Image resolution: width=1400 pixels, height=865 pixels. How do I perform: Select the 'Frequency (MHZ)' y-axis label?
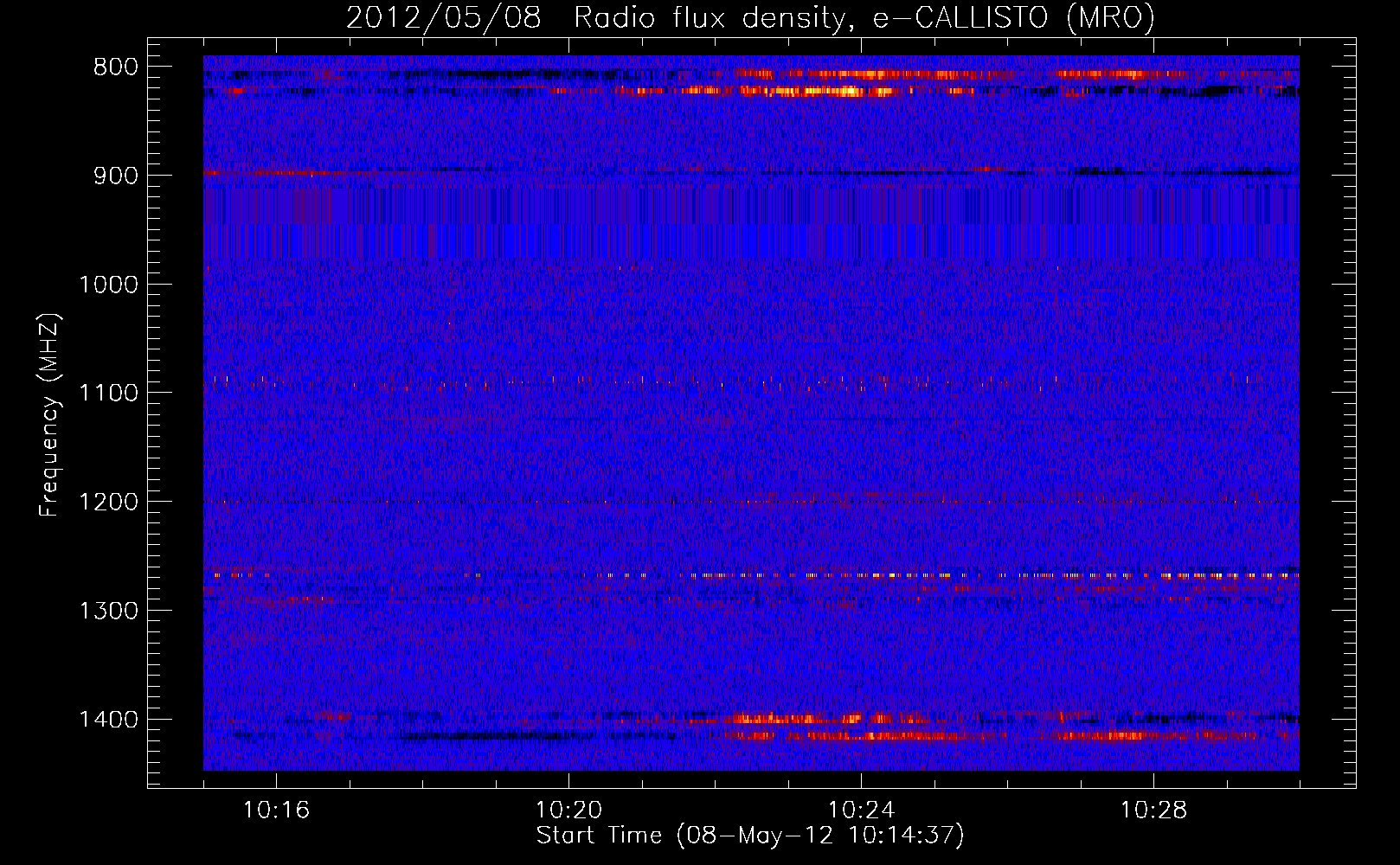pos(49,415)
